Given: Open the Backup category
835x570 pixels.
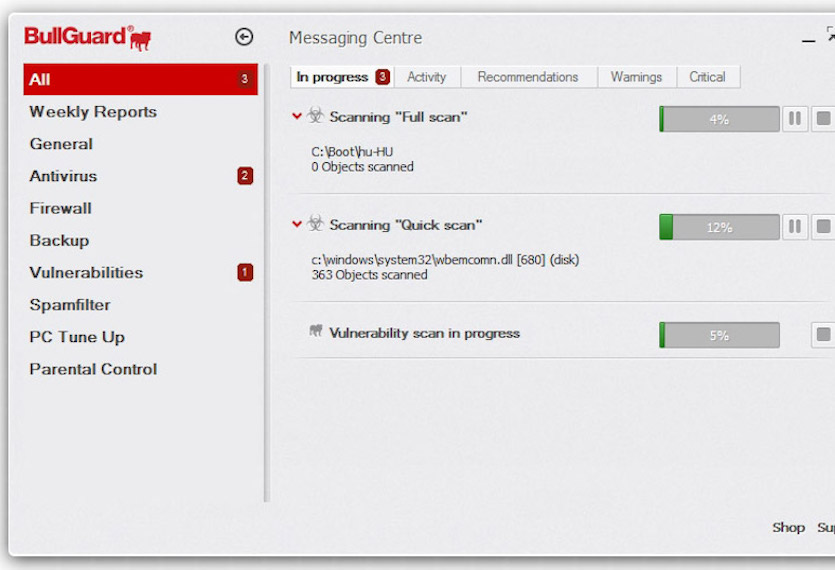Looking at the screenshot, I should pos(141,241).
